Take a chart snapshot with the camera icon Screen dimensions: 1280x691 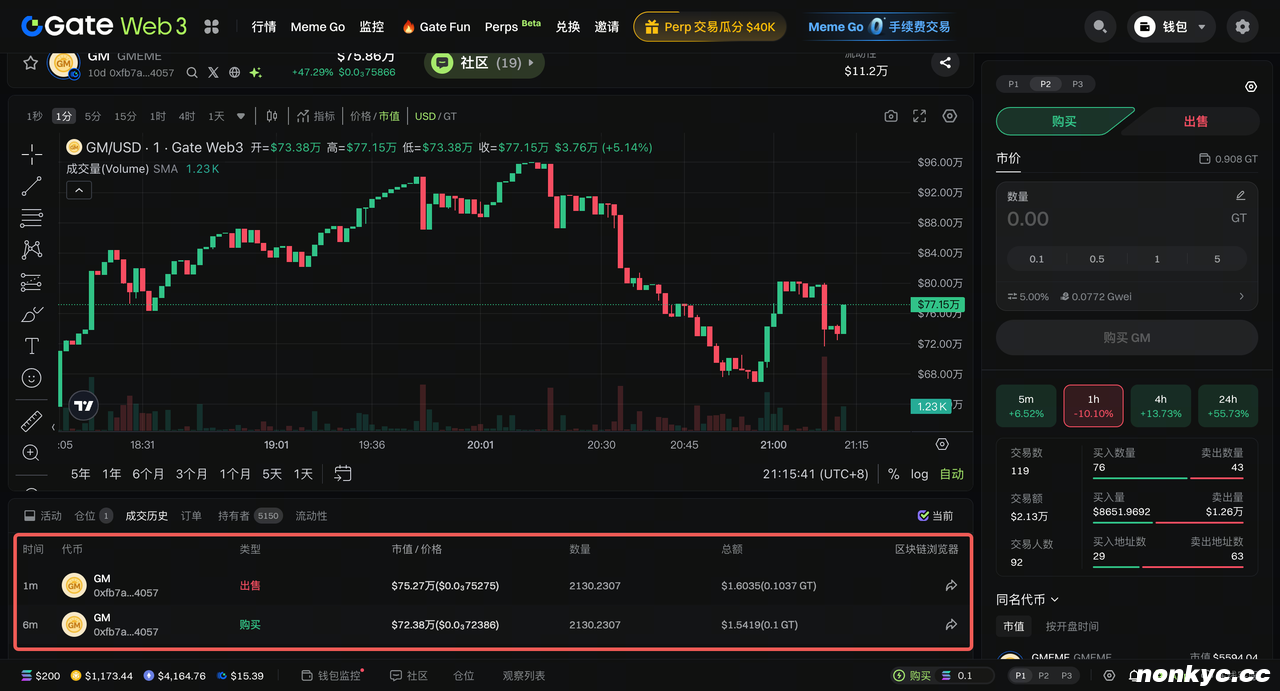click(x=891, y=116)
